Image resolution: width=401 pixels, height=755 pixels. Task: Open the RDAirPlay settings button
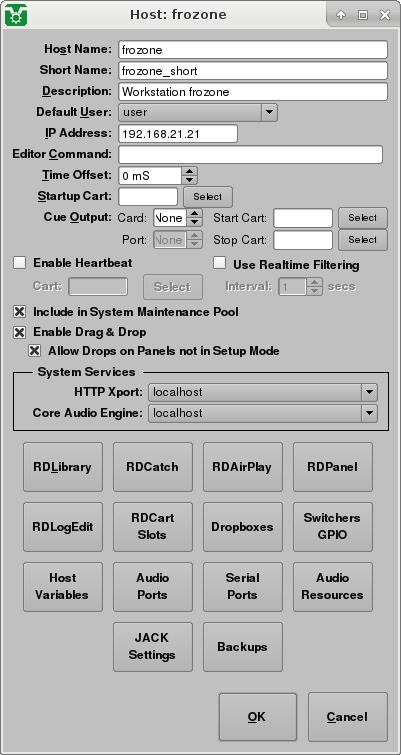point(243,467)
